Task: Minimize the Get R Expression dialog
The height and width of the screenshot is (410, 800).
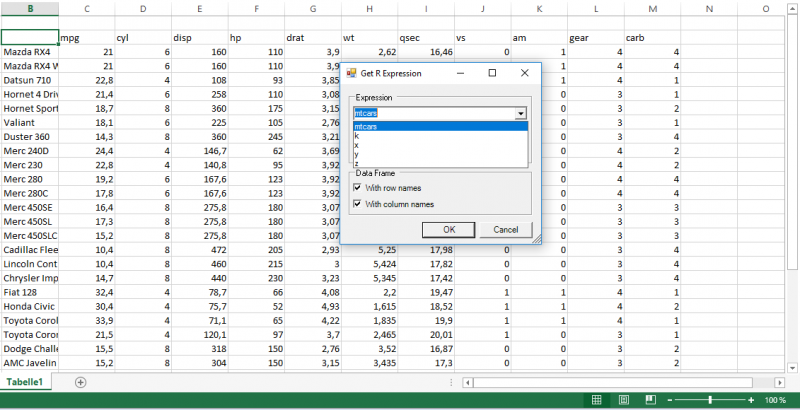Action: 460,73
